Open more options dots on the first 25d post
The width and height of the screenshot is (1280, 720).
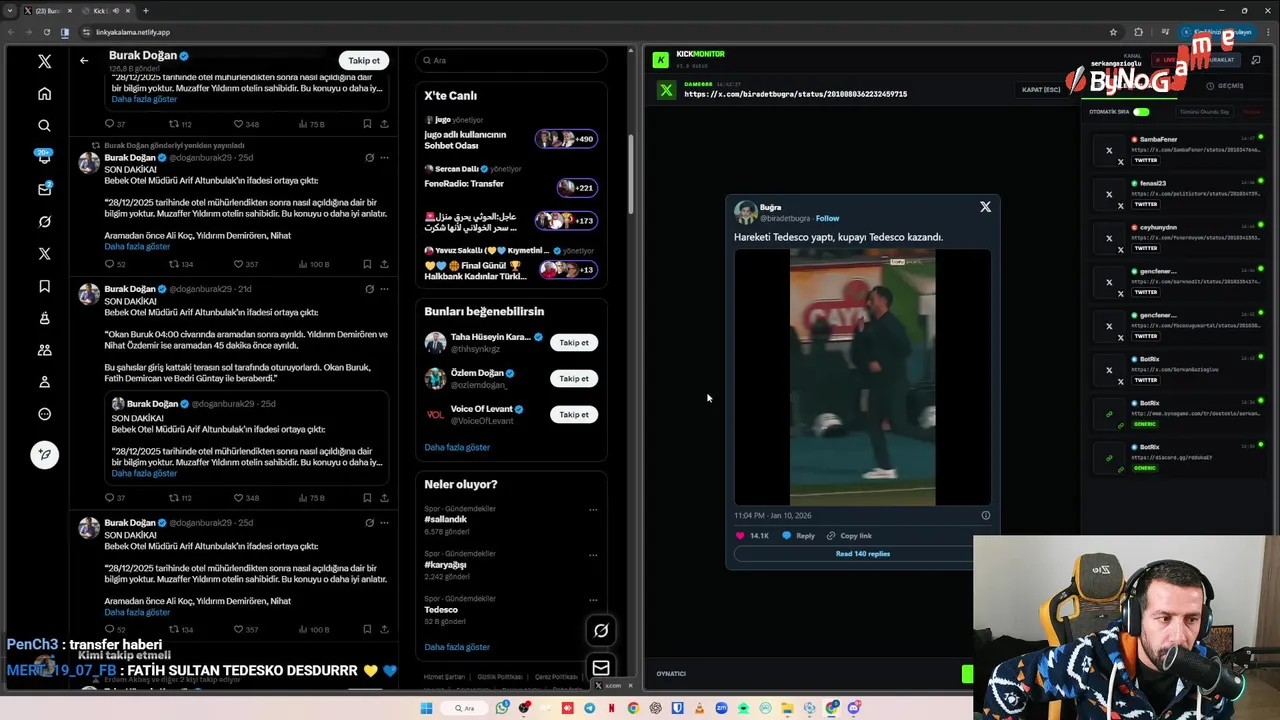(384, 157)
